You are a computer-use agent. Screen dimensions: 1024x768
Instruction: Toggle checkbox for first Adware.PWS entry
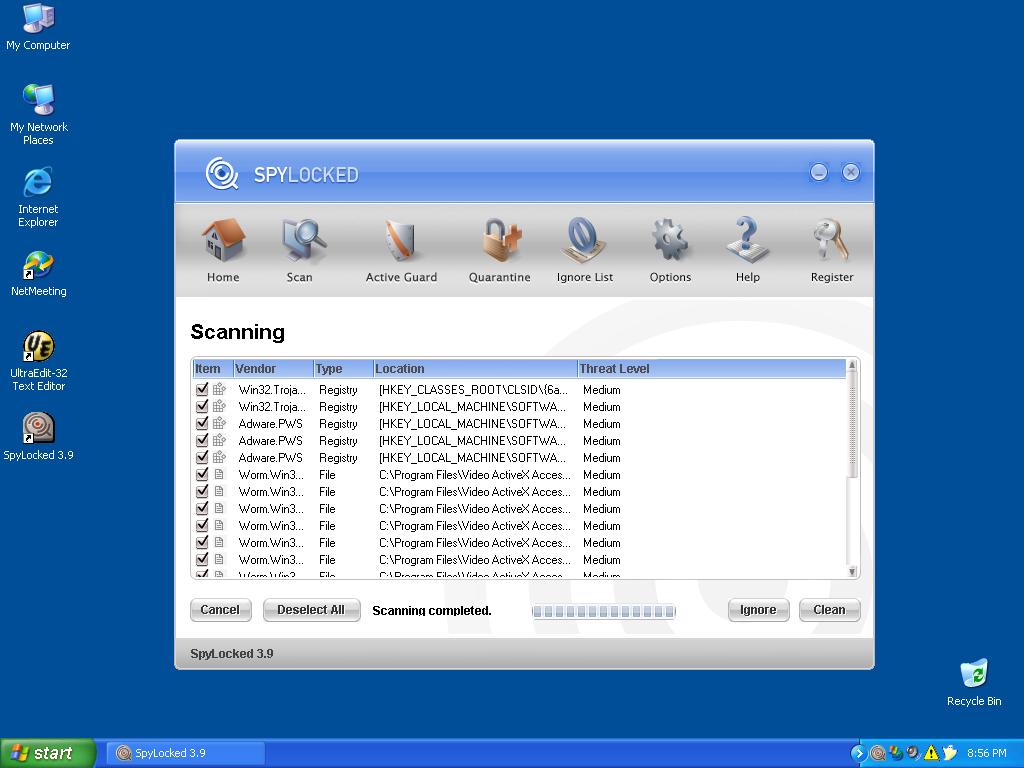click(202, 423)
